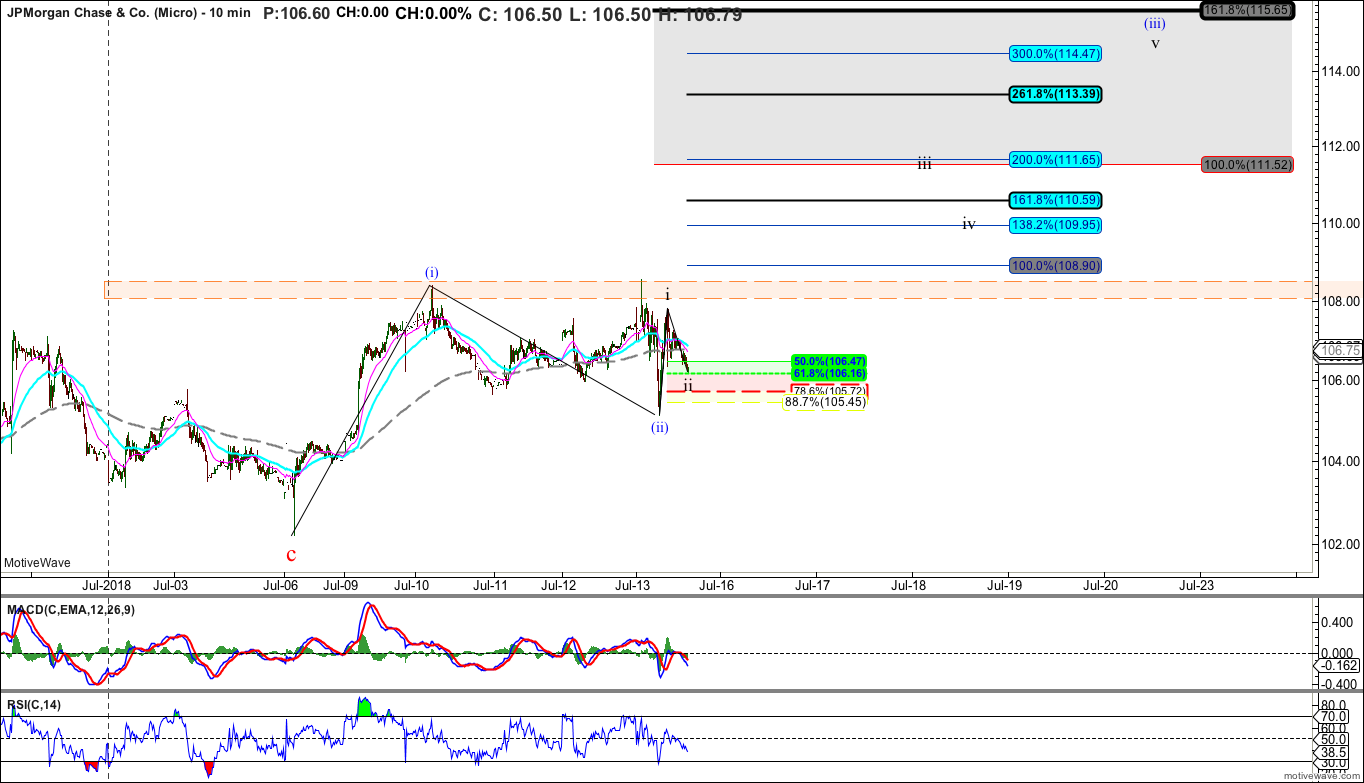Click the 114.00 price axis label
This screenshot has height=783, width=1364.
1340,72
